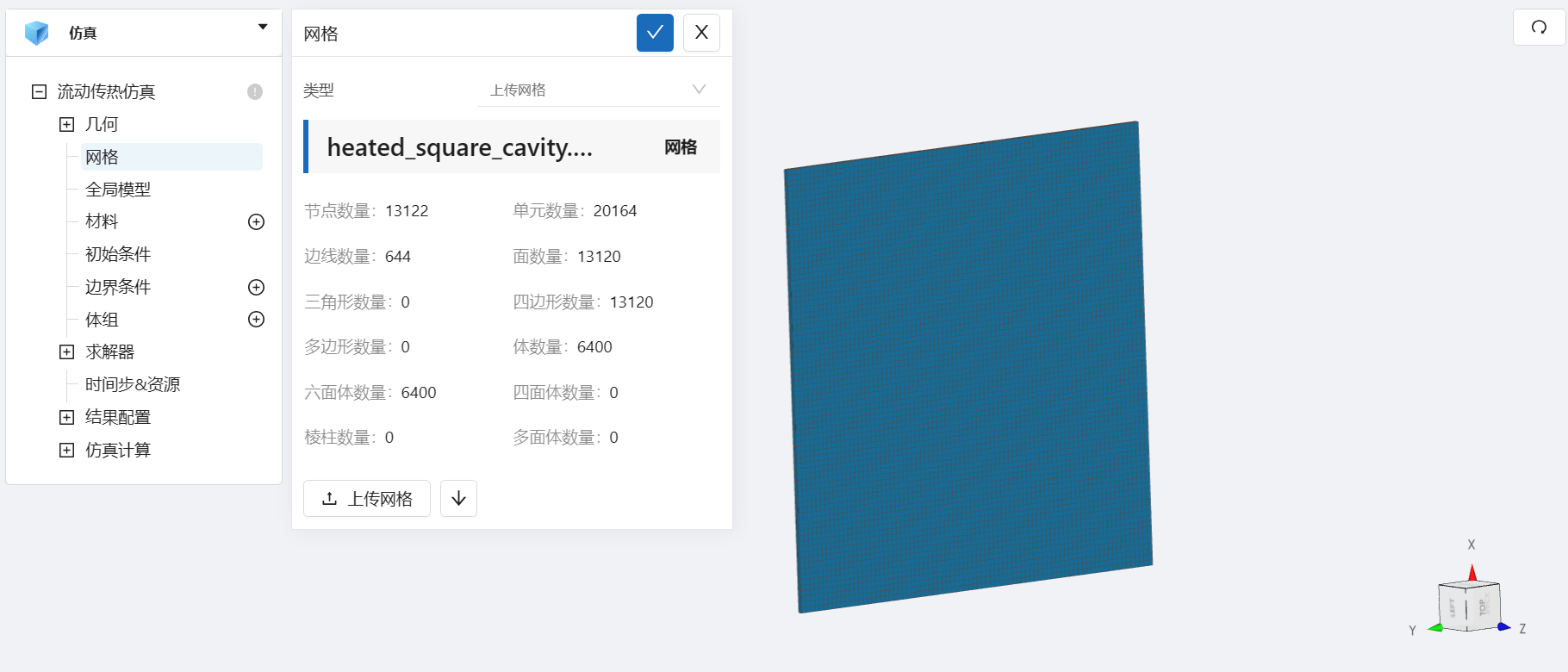The image size is (1568, 672).
Task: Confirm mesh settings with blue checkmark
Action: (x=655, y=33)
